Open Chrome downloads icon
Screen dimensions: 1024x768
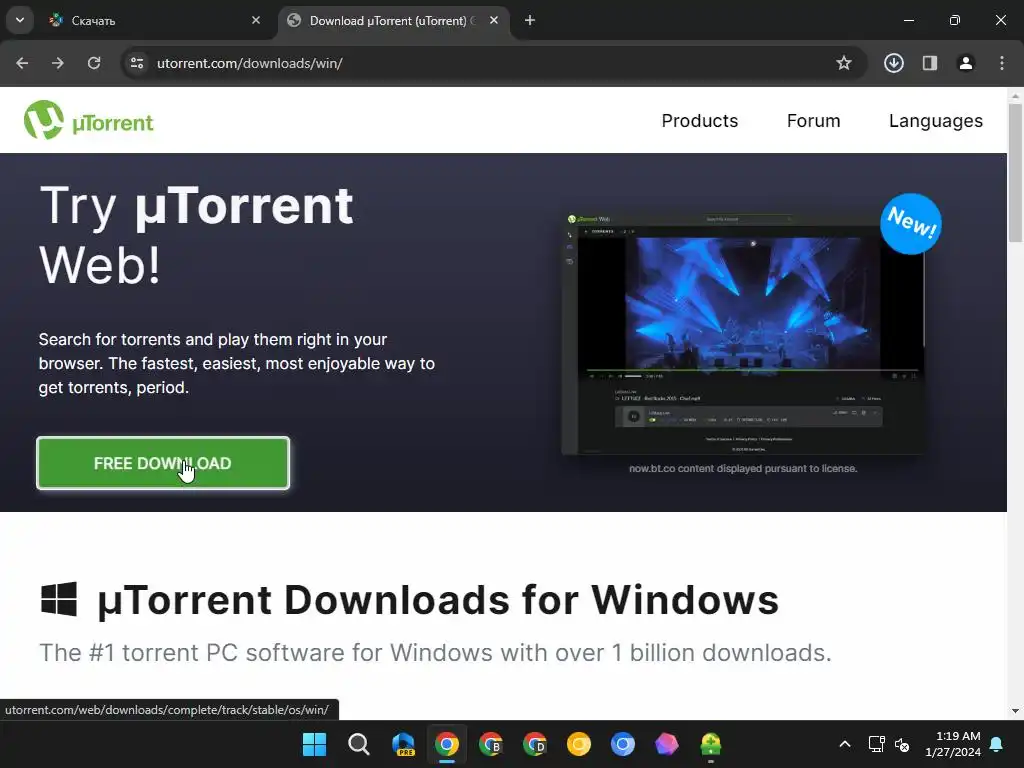894,63
